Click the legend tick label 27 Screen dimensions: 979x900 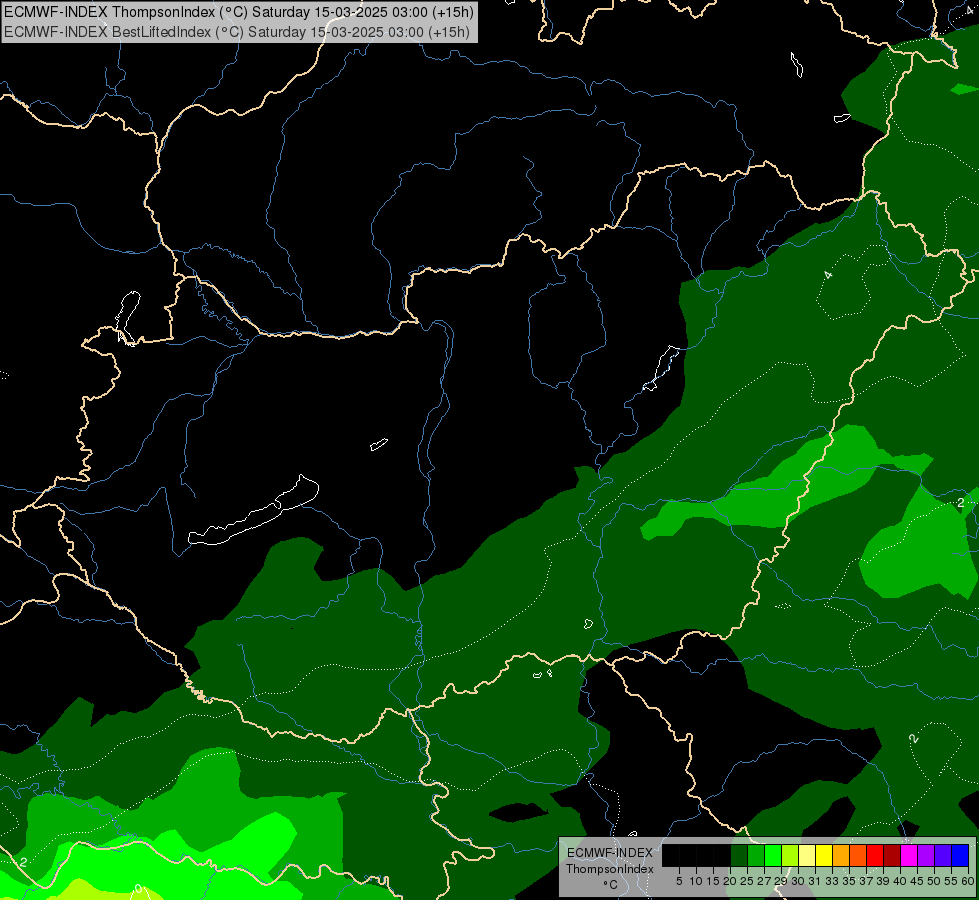(x=764, y=881)
